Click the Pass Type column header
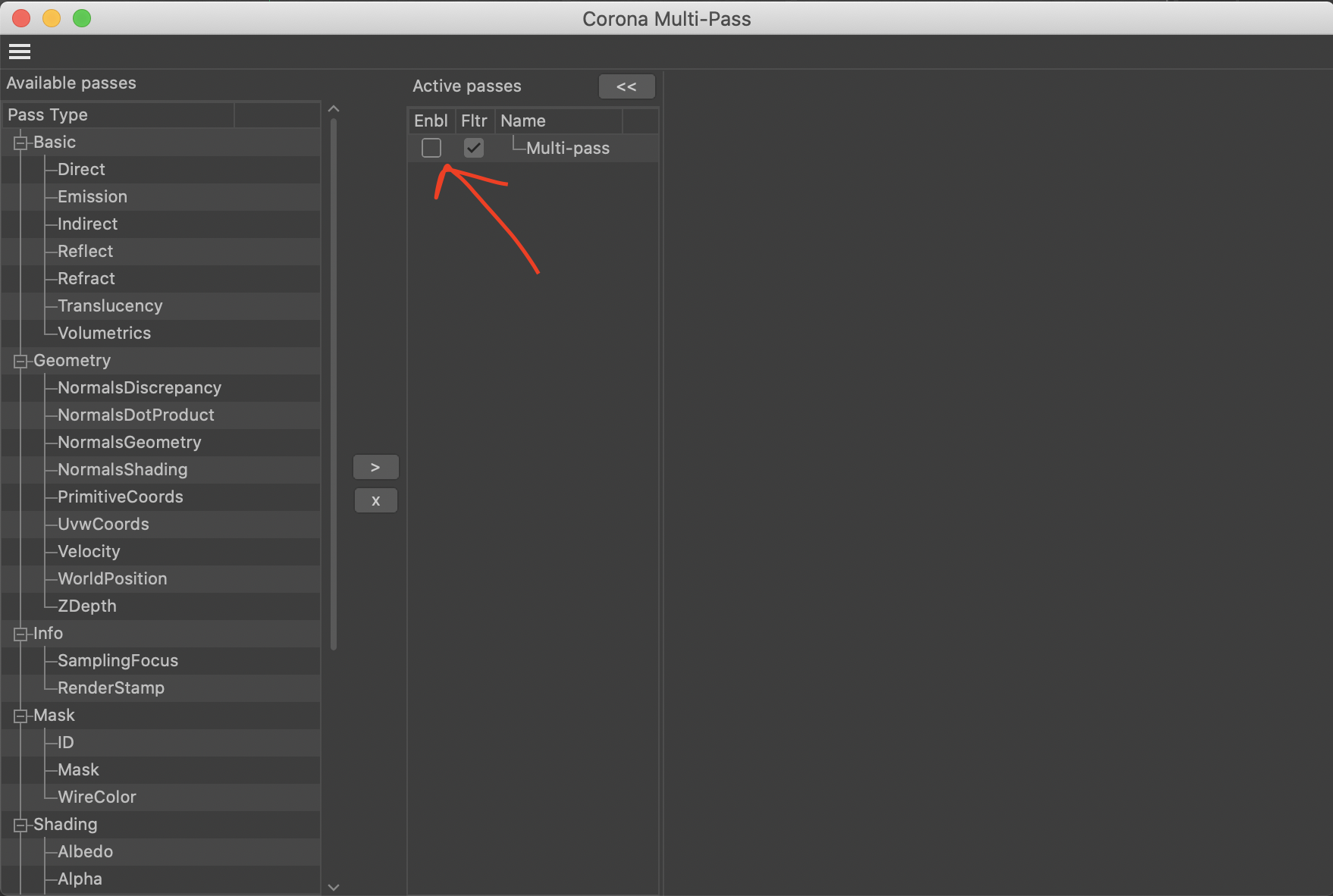The image size is (1333, 896). pyautogui.click(x=119, y=115)
